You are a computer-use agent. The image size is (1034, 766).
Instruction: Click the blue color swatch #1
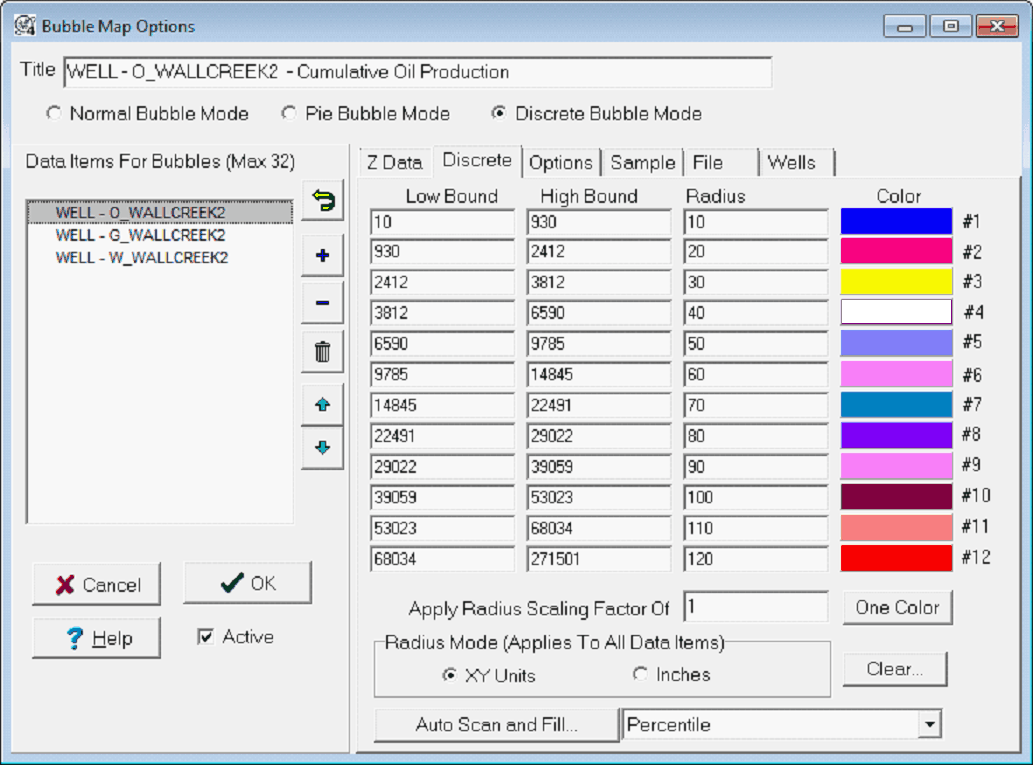point(896,221)
